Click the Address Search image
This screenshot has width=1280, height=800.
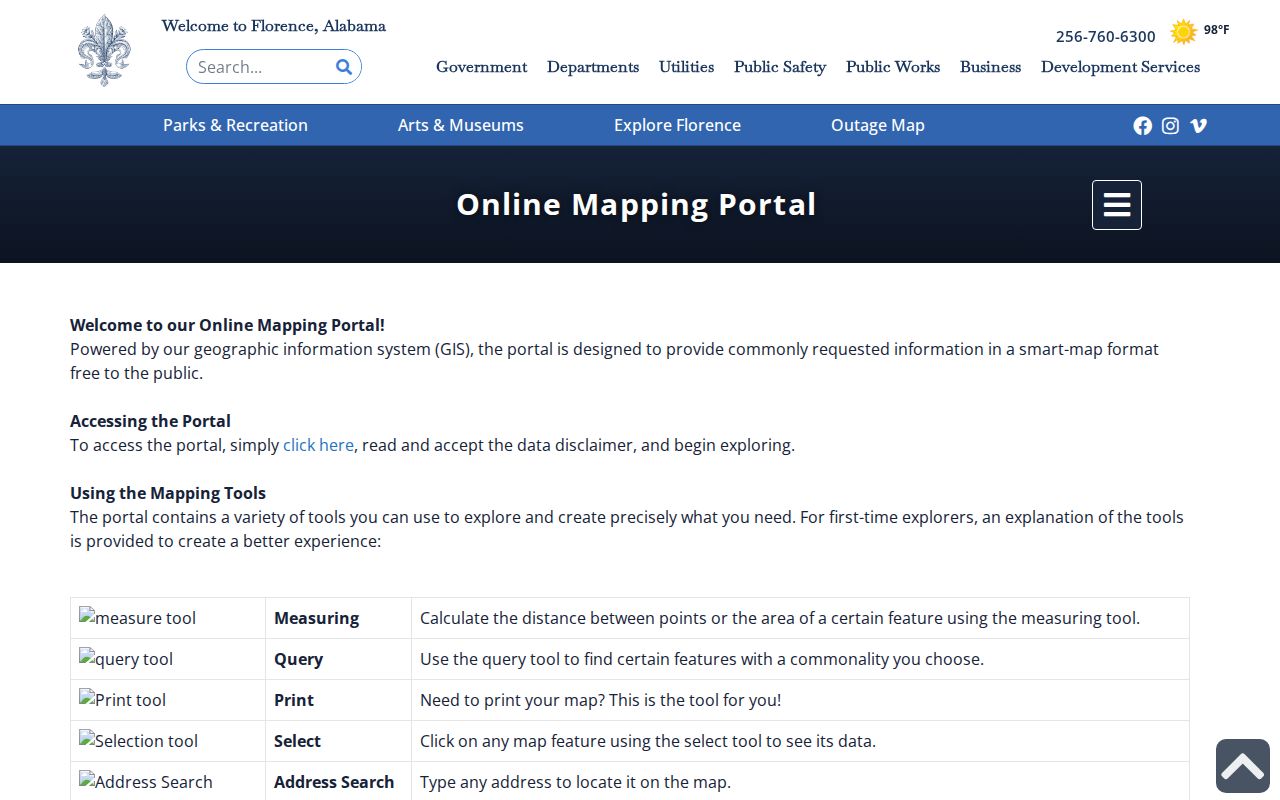(x=146, y=782)
